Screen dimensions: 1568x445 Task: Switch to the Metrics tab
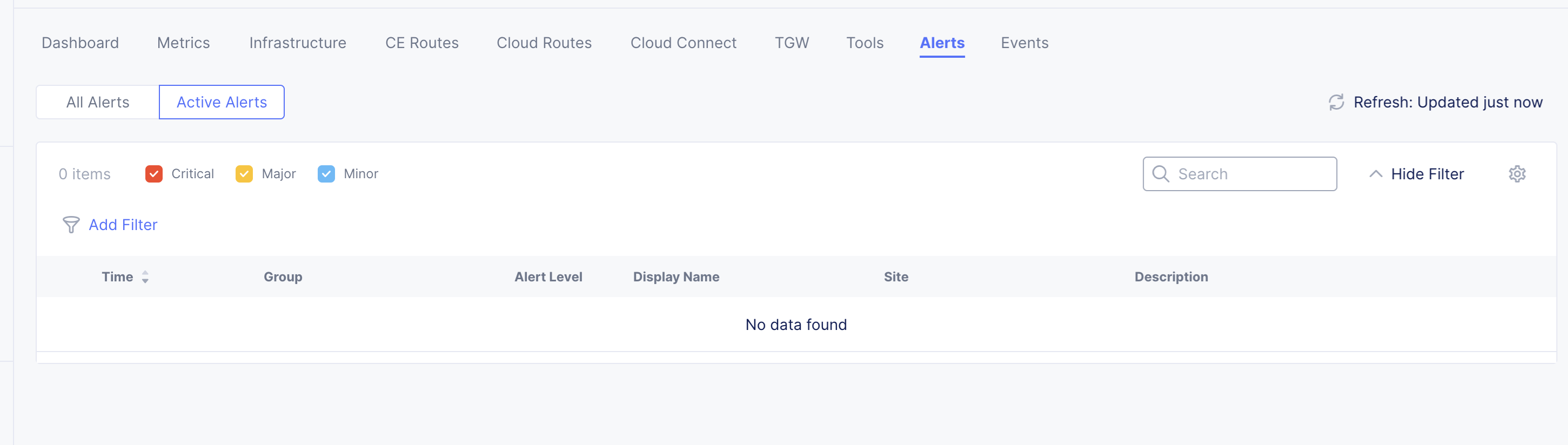point(183,43)
